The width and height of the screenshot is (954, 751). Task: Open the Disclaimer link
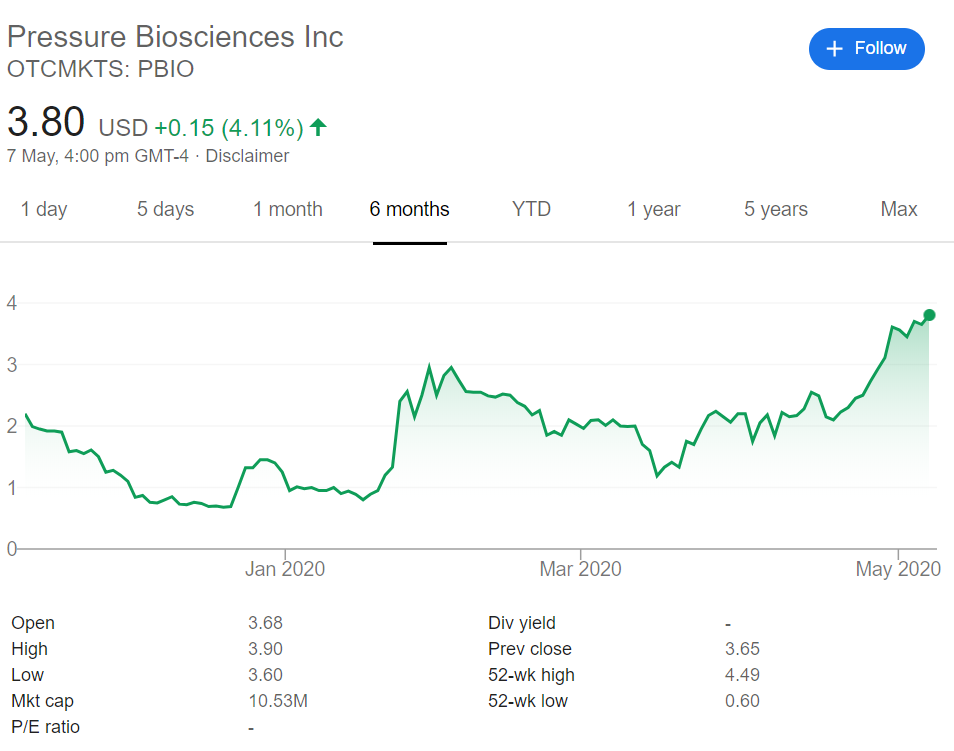[x=247, y=156]
